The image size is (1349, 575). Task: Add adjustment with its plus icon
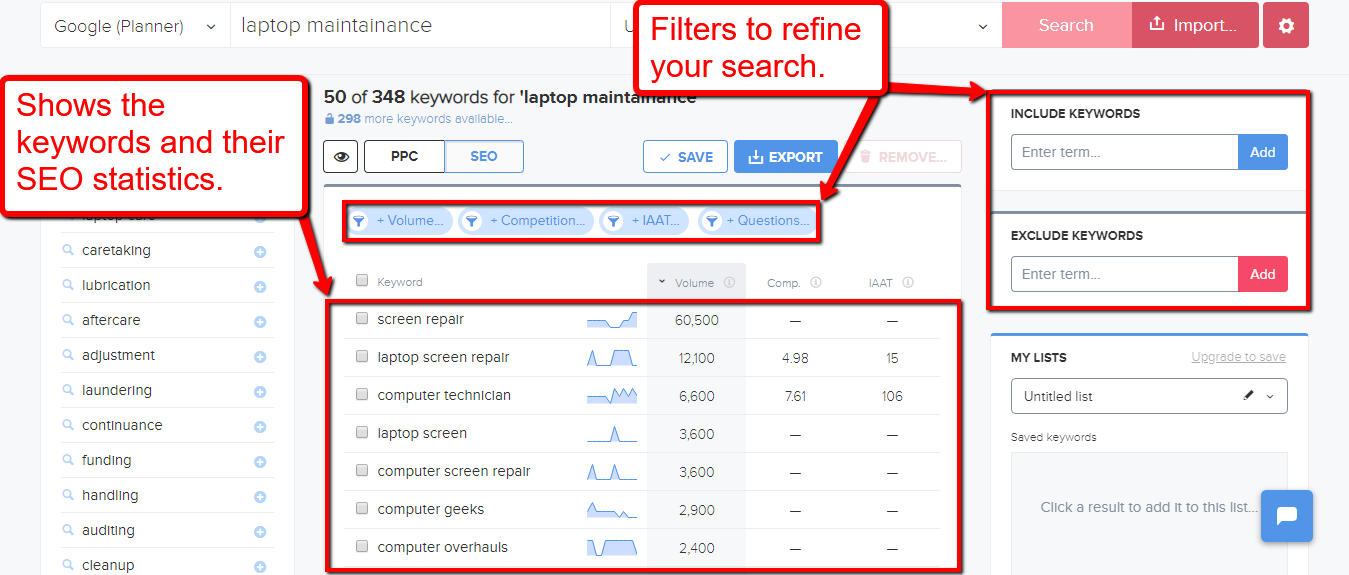point(260,357)
